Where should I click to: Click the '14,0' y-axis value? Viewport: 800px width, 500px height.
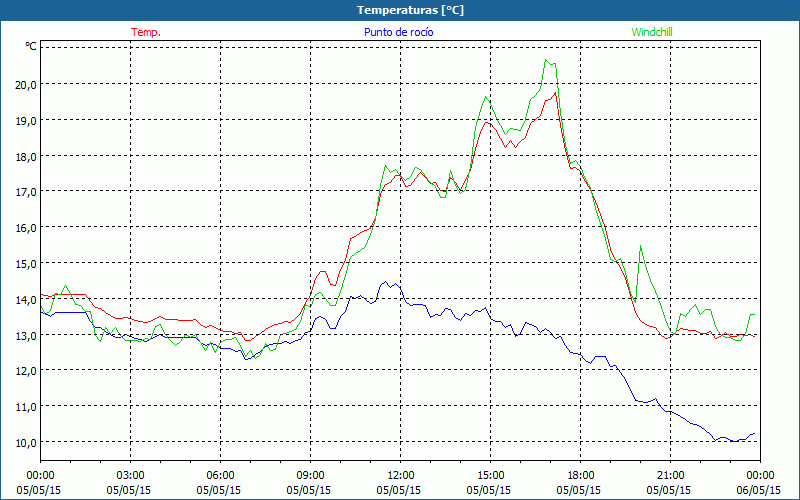[26, 299]
